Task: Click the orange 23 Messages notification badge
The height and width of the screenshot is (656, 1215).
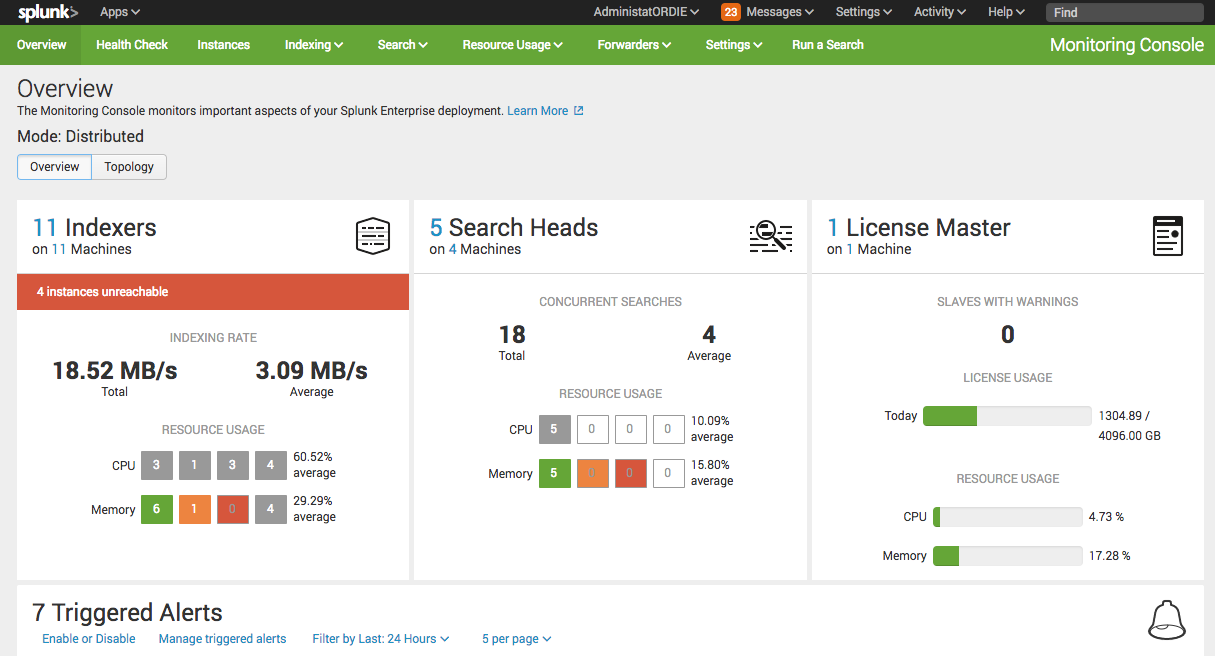Action: click(x=729, y=12)
